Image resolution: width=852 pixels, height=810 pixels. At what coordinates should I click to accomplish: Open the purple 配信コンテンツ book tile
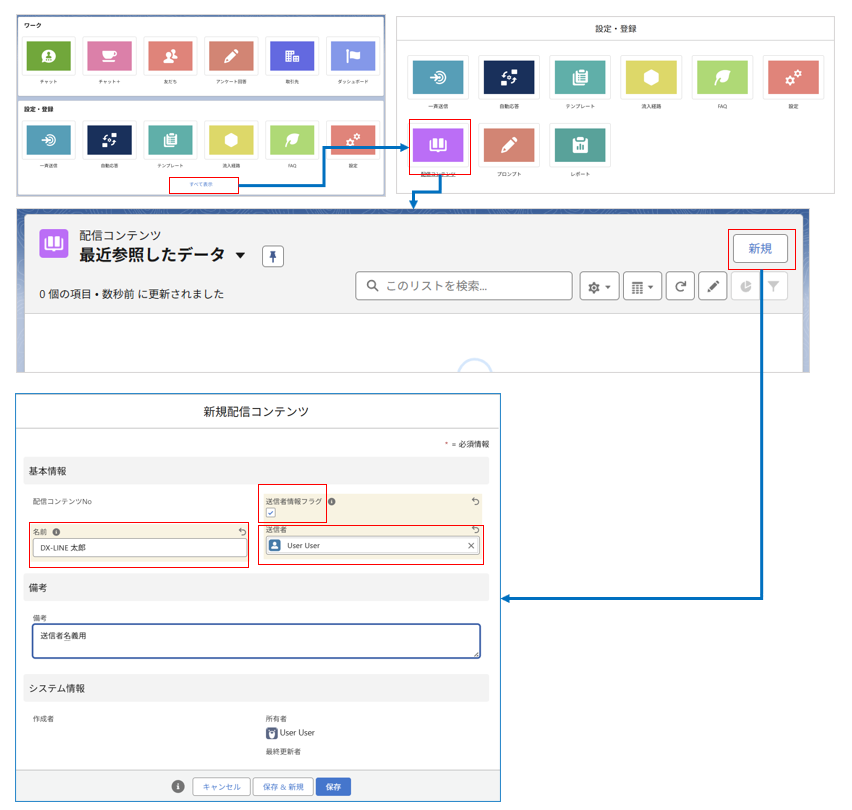point(439,145)
